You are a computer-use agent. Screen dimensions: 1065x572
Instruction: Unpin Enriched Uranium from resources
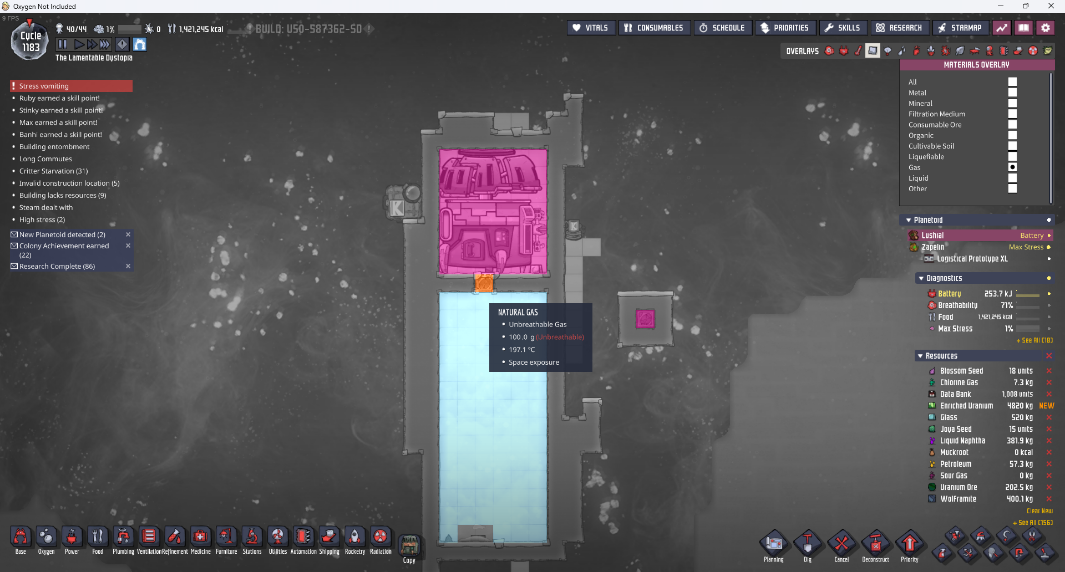tap(1046, 406)
